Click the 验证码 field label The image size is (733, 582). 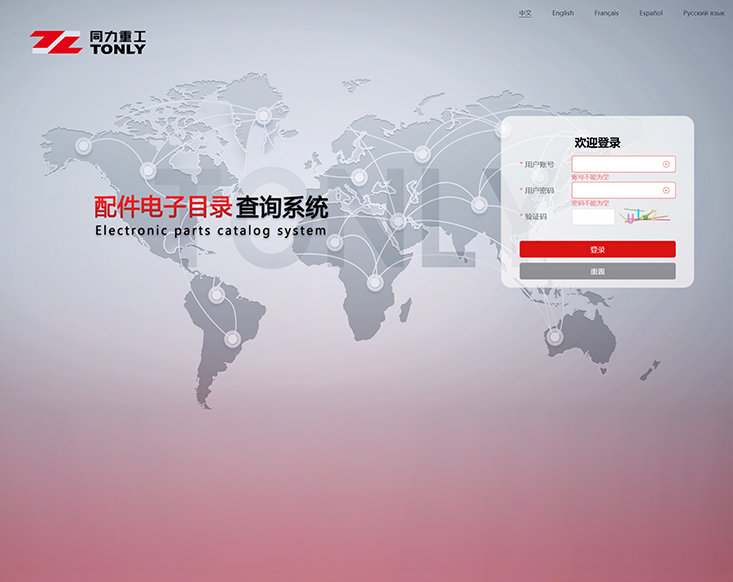point(536,216)
